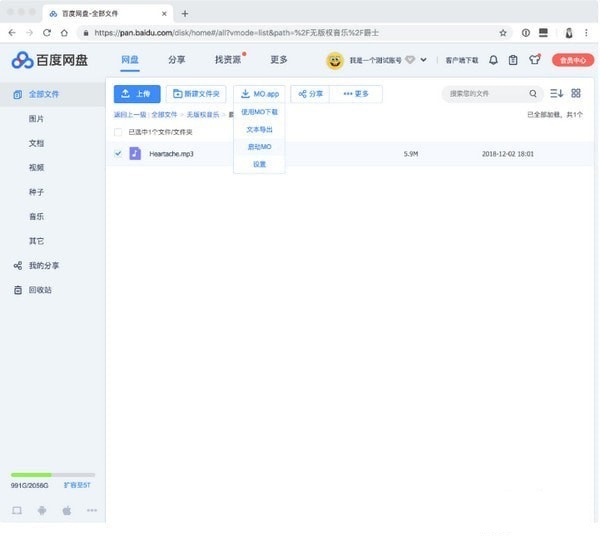This screenshot has width=600, height=542.
Task: Open 我的分享 in the sidebar
Action: [x=44, y=265]
